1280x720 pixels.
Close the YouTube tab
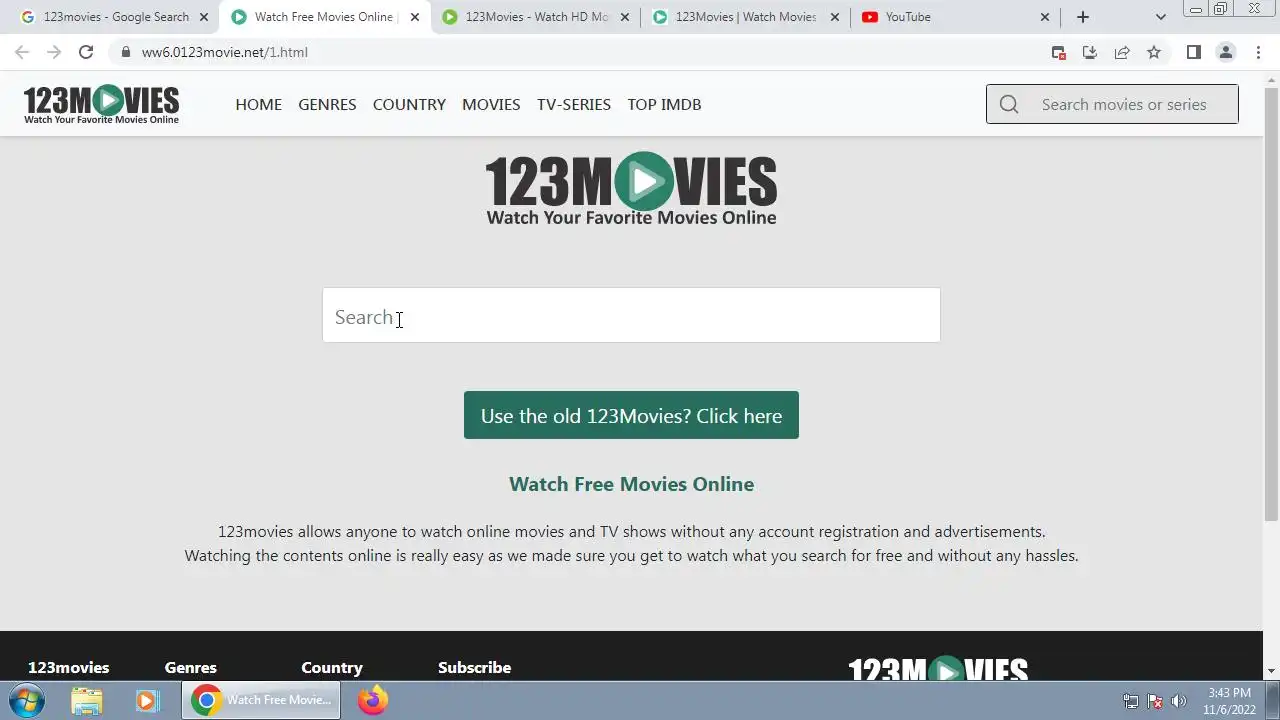[1045, 17]
